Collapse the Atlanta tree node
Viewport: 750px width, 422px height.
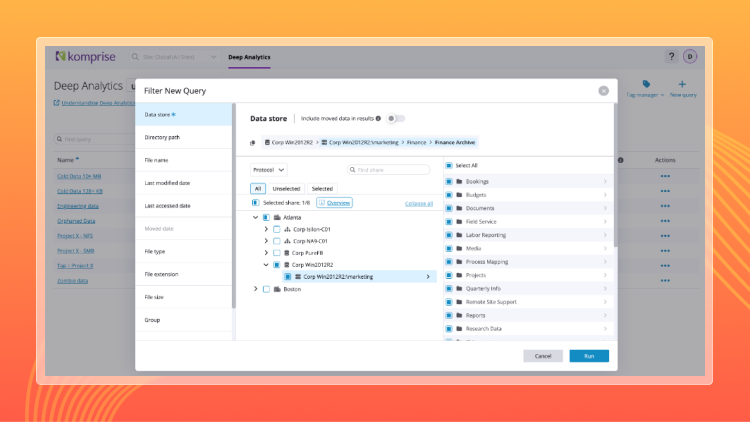coord(255,217)
